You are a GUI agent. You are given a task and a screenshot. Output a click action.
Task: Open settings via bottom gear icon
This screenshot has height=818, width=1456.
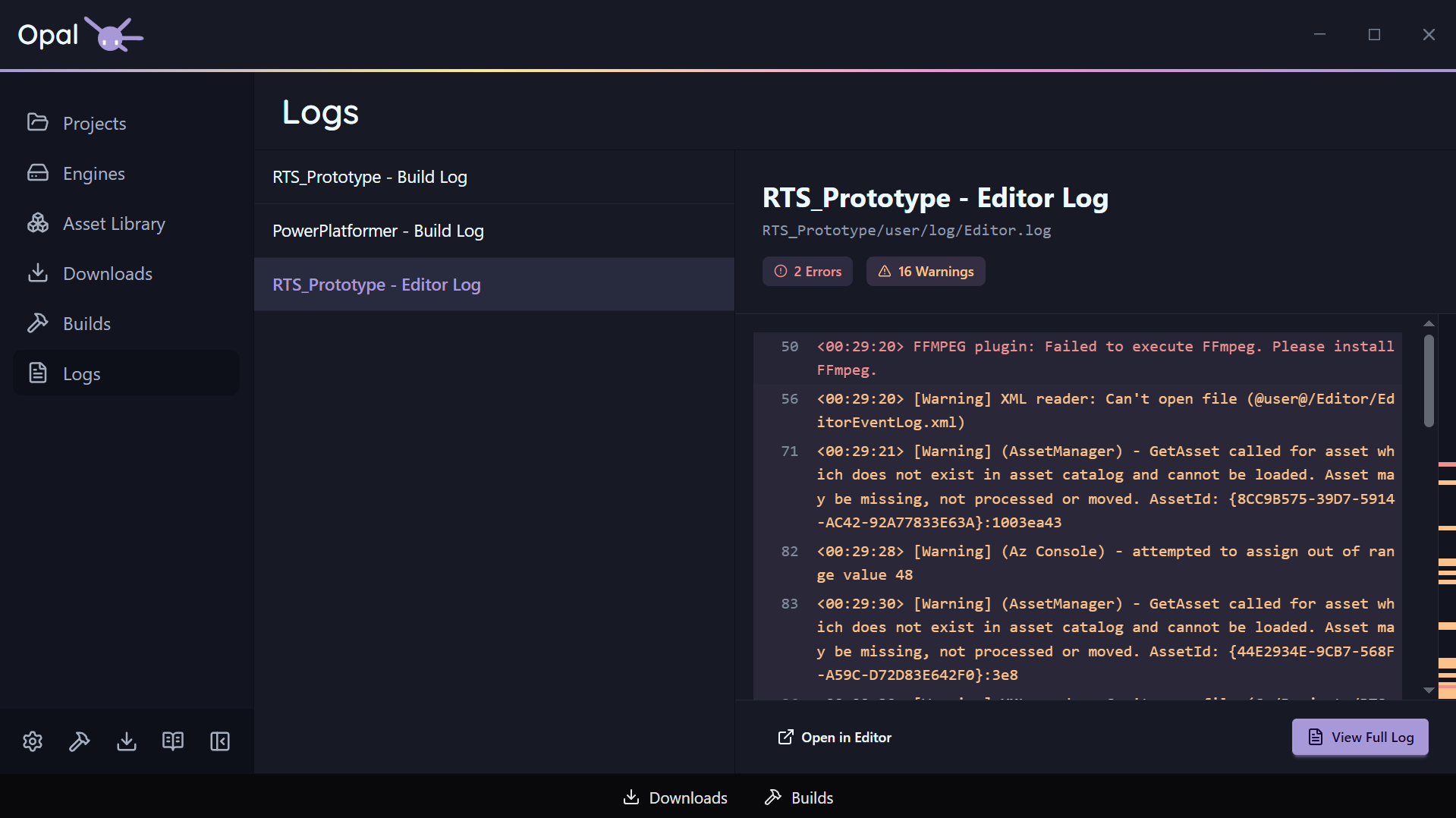(33, 741)
